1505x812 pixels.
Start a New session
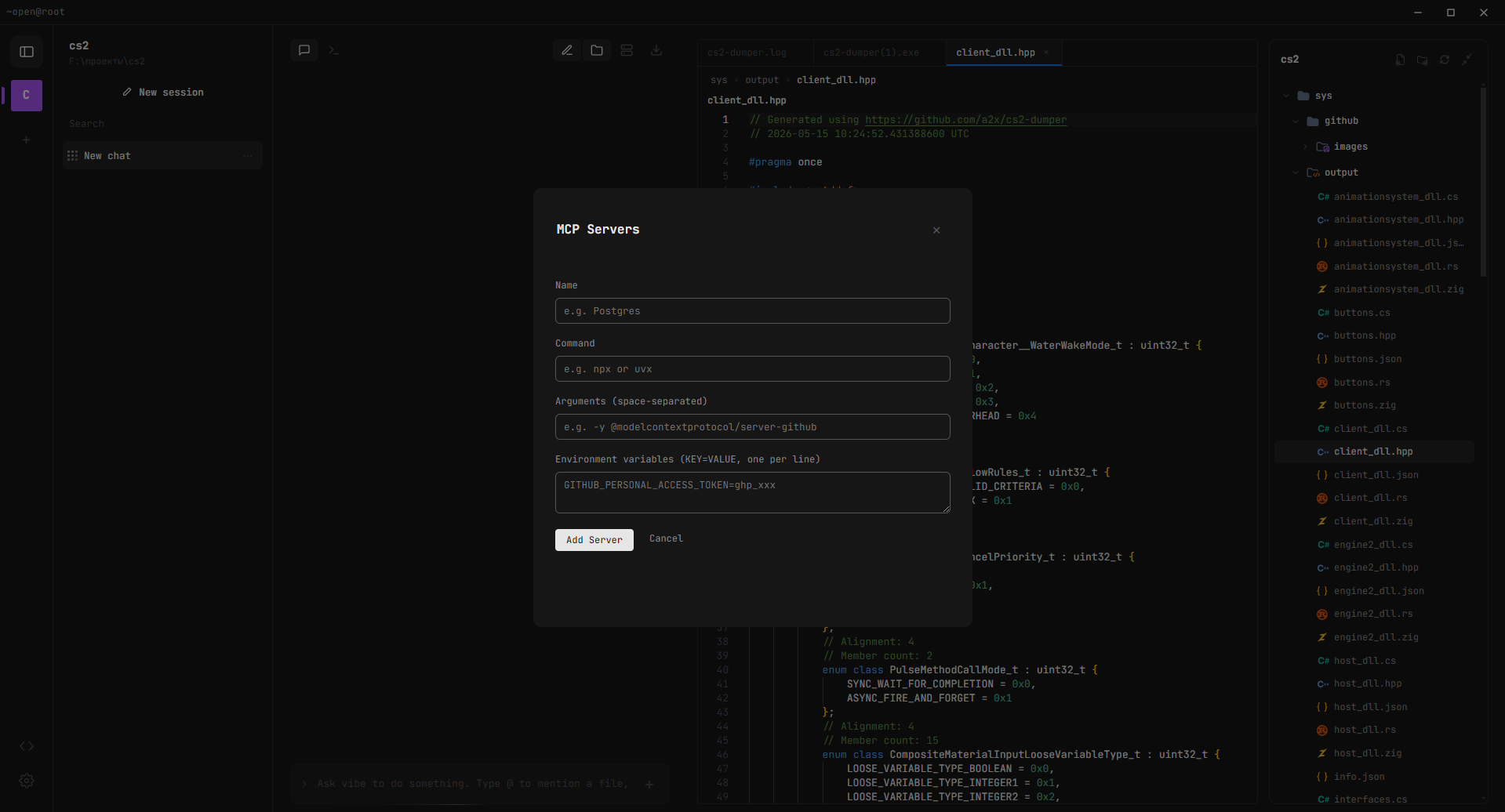[163, 92]
